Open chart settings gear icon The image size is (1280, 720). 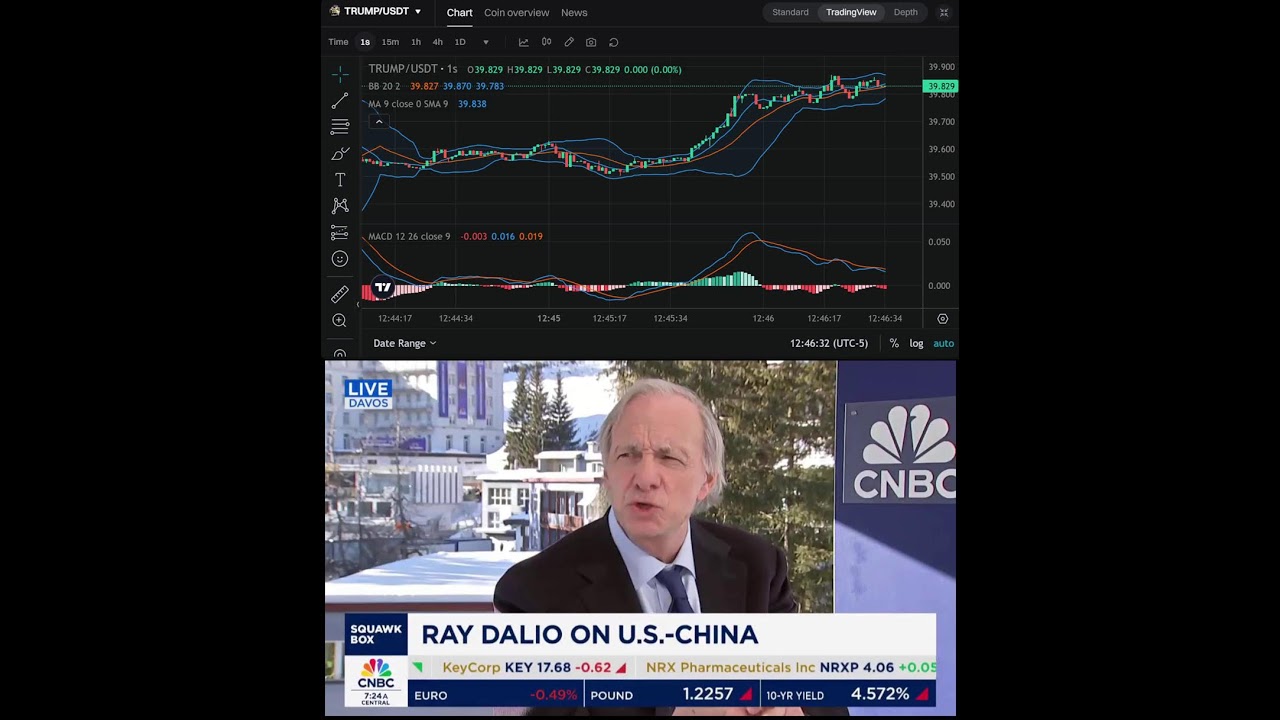click(942, 319)
